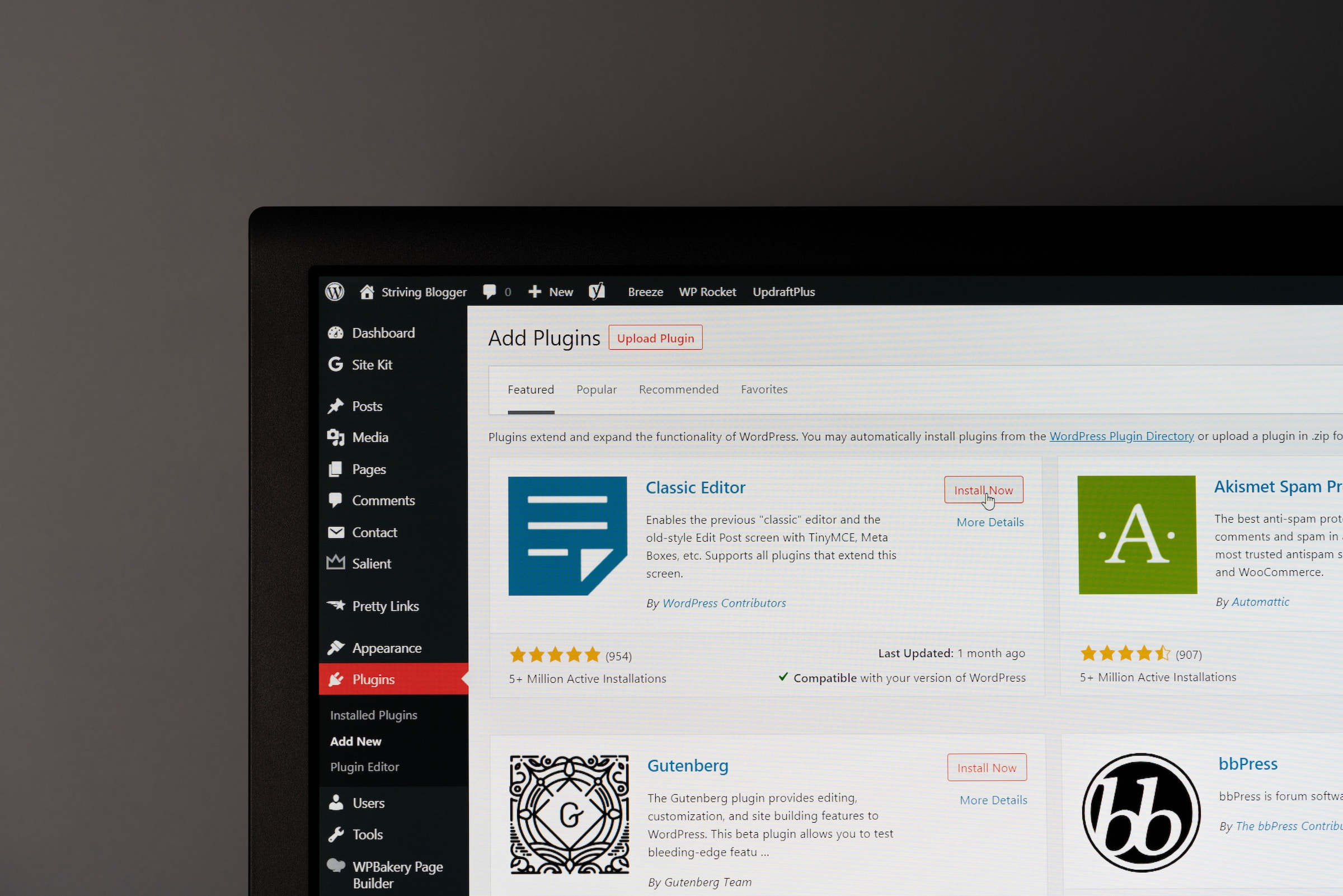Click More Details for Classic Editor
The width and height of the screenshot is (1343, 896).
989,521
